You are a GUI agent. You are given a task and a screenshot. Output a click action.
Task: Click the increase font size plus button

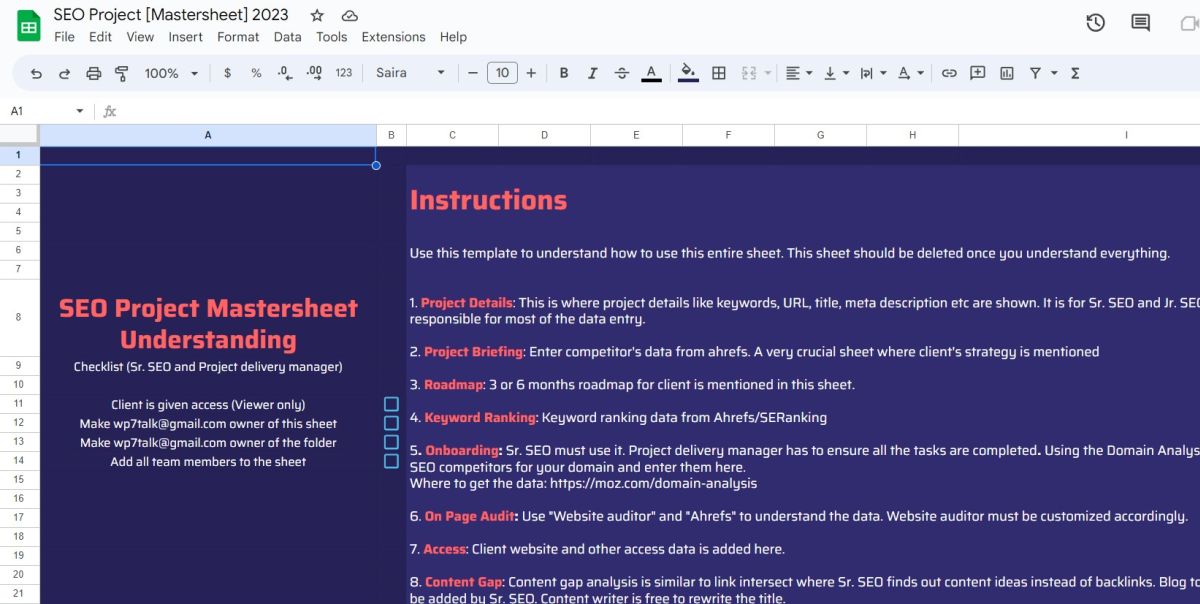531,73
